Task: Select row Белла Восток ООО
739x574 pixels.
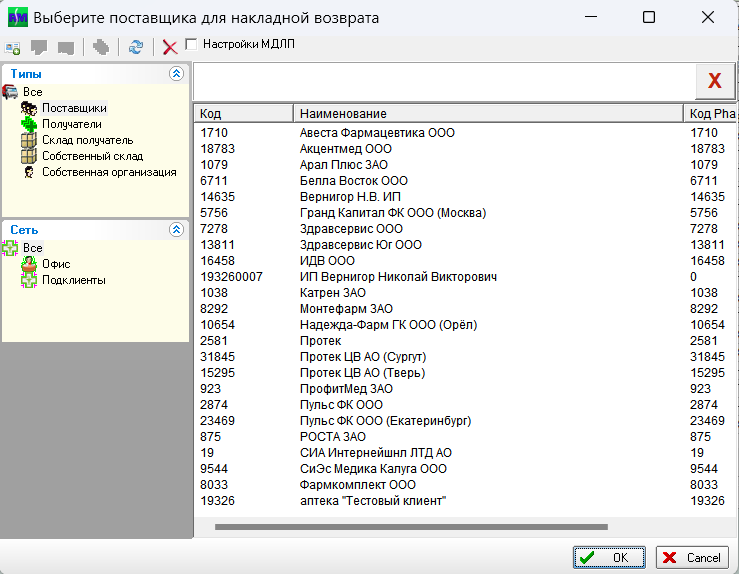Action: 464,181
